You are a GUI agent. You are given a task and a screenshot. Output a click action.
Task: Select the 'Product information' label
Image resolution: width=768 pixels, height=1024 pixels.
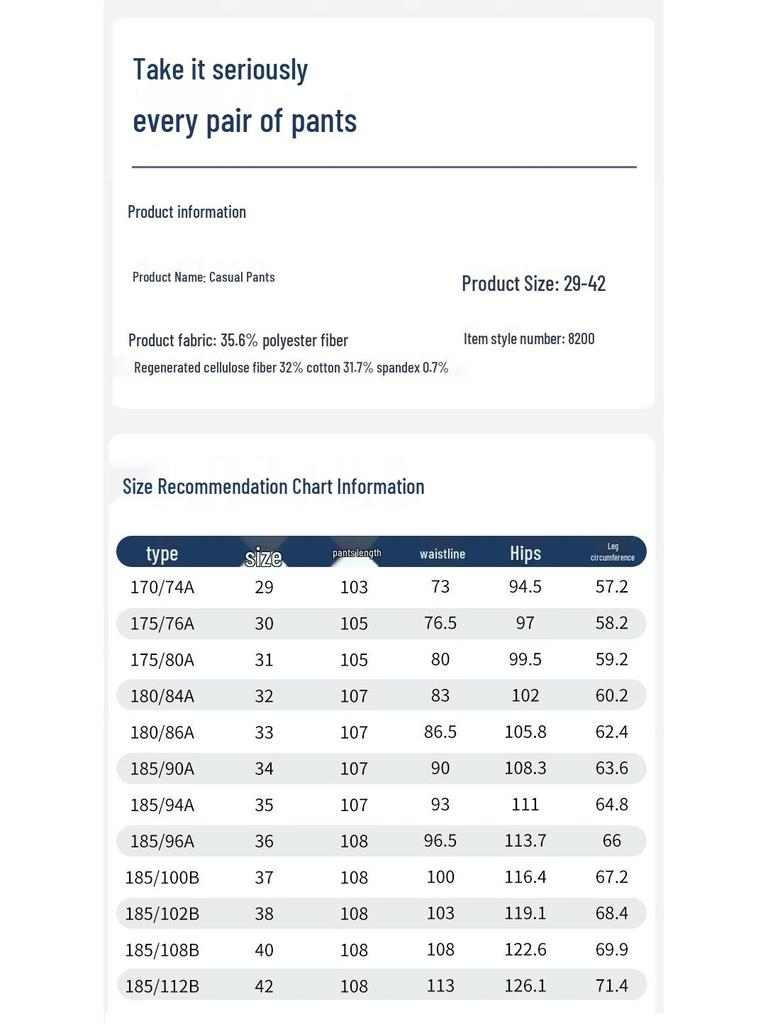(187, 212)
